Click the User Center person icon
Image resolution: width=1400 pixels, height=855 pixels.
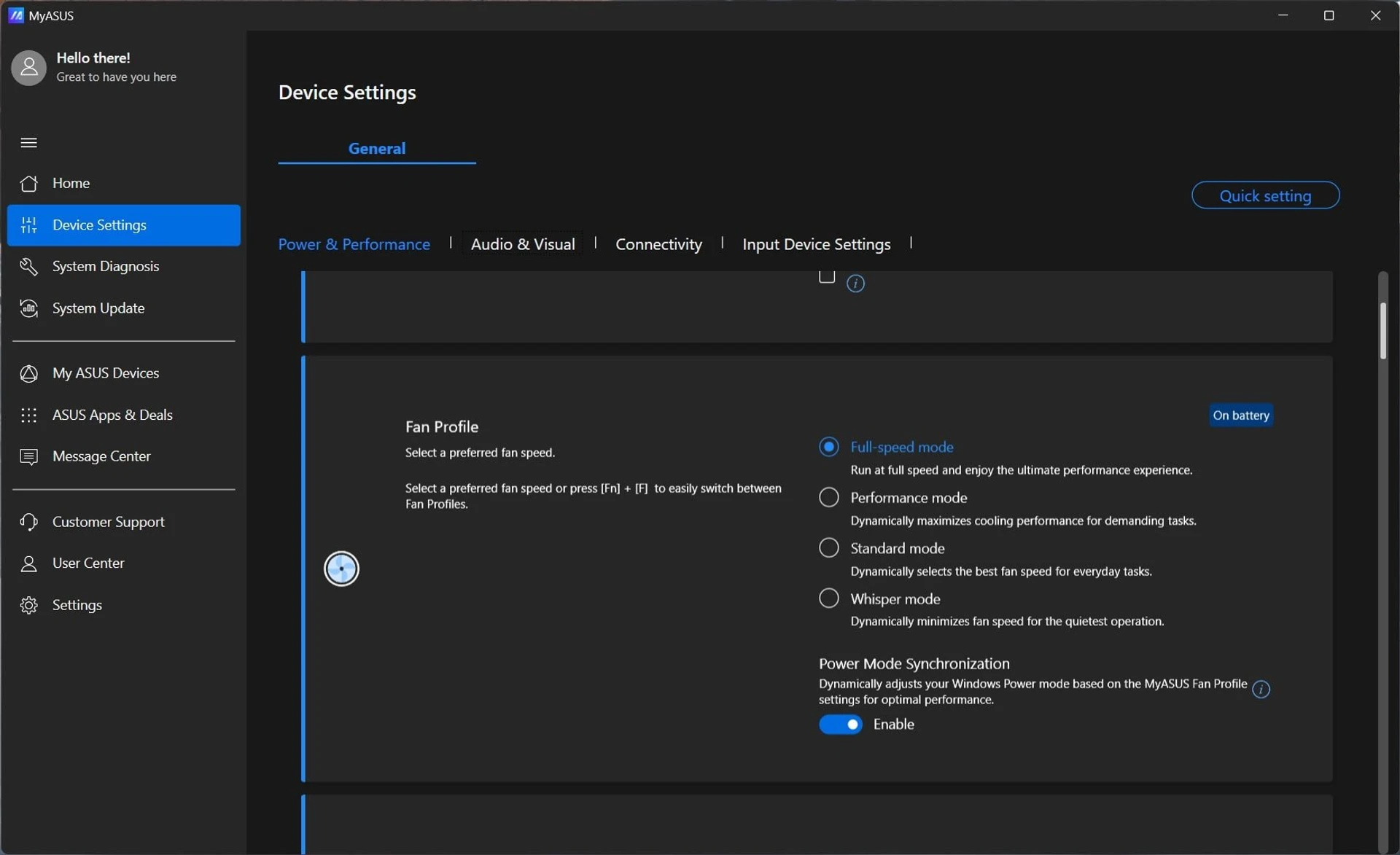pyautogui.click(x=29, y=563)
